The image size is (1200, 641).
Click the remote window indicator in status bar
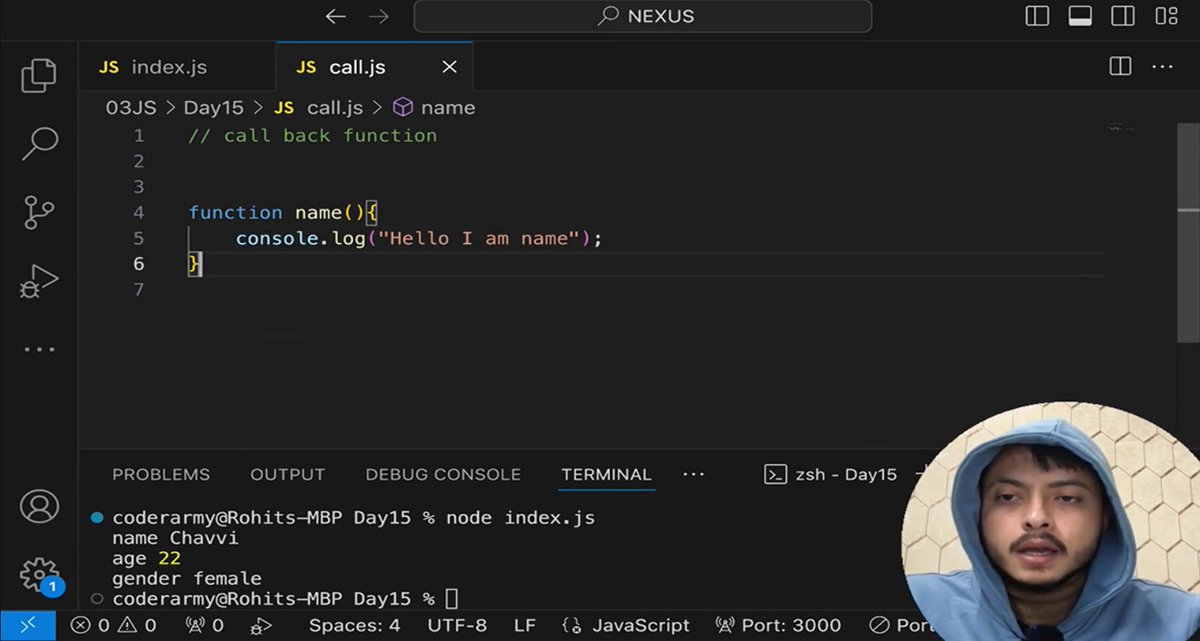[28, 625]
